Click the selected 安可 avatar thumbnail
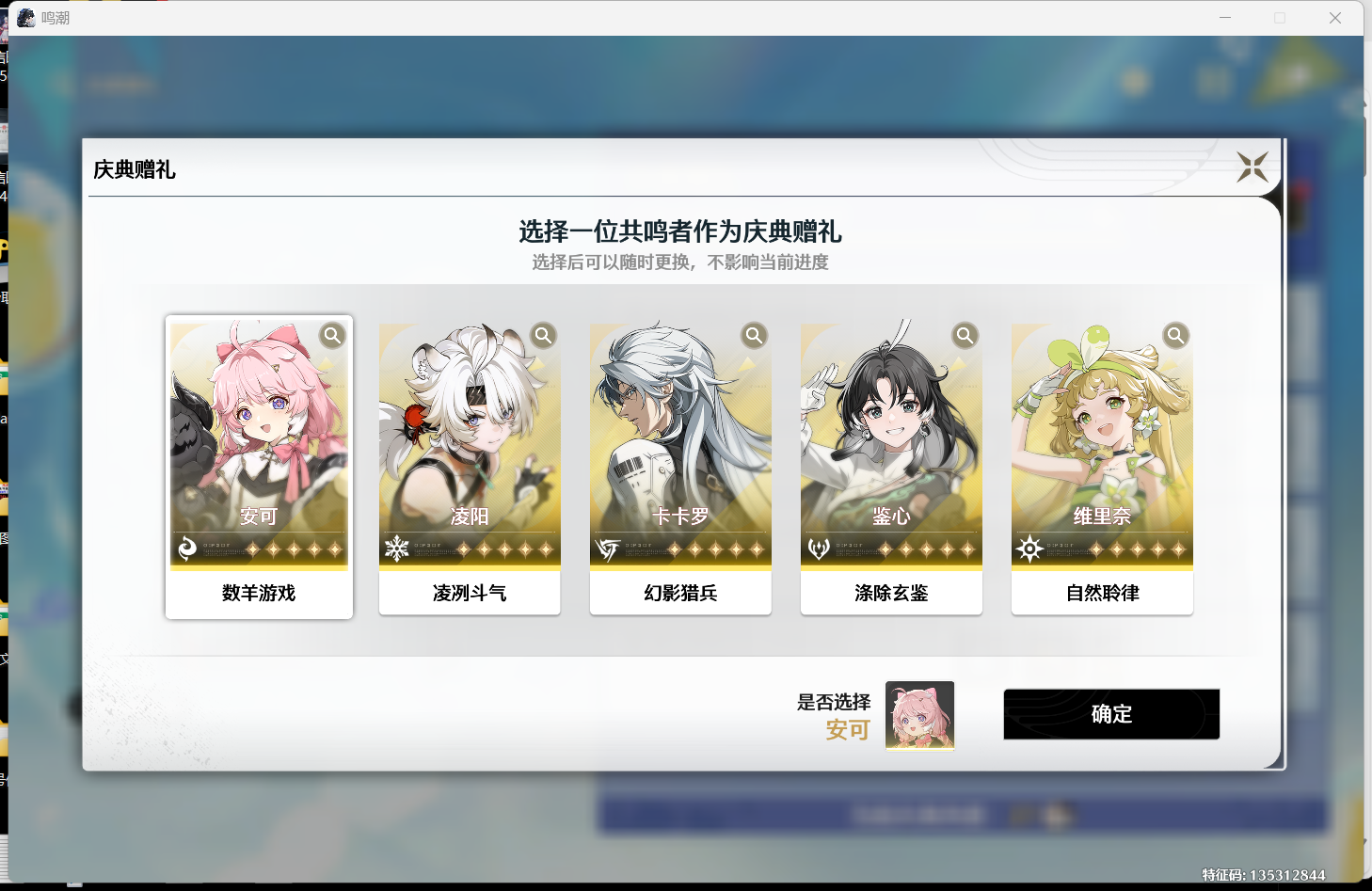 click(919, 715)
